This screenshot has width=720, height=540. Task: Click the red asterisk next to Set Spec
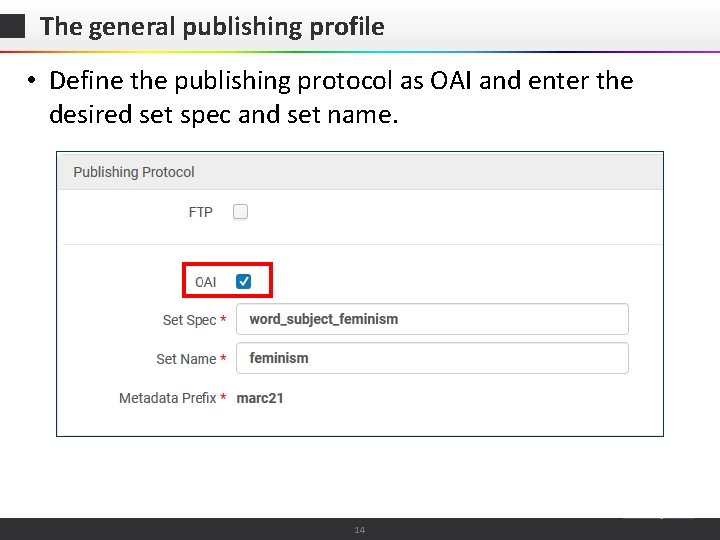point(223,318)
